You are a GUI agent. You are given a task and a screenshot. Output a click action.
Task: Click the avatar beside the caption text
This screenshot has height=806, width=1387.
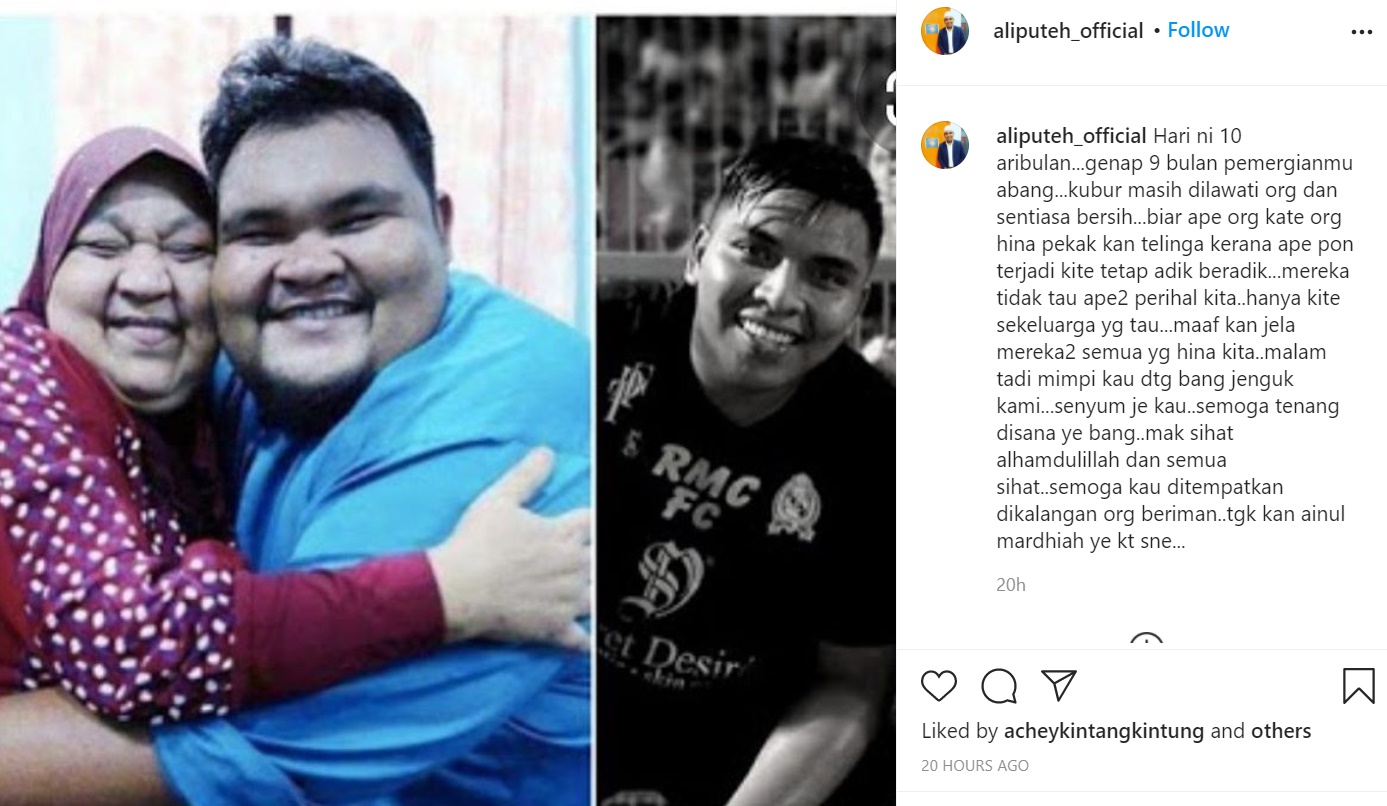[945, 145]
